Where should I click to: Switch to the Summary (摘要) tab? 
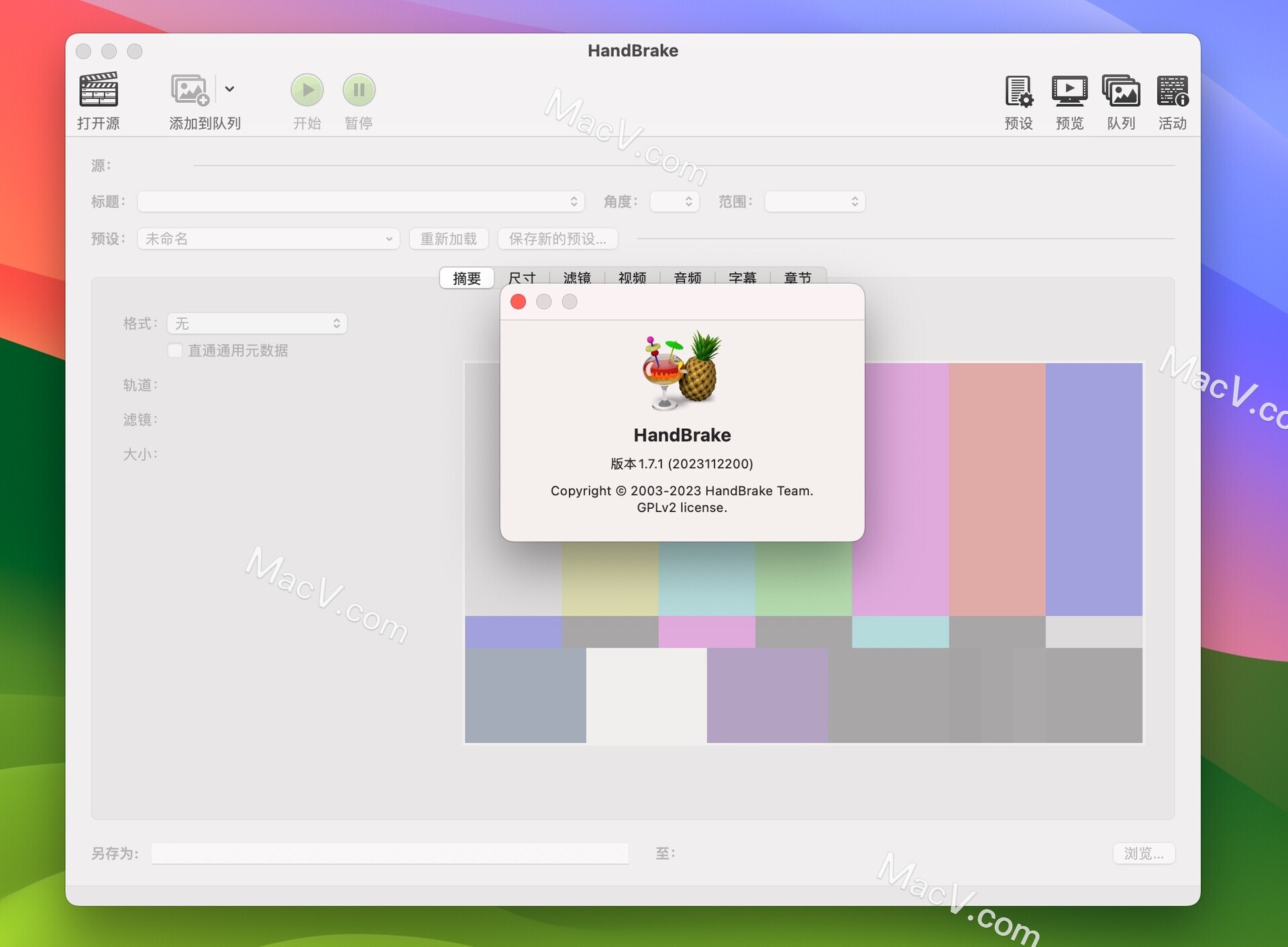[x=467, y=278]
